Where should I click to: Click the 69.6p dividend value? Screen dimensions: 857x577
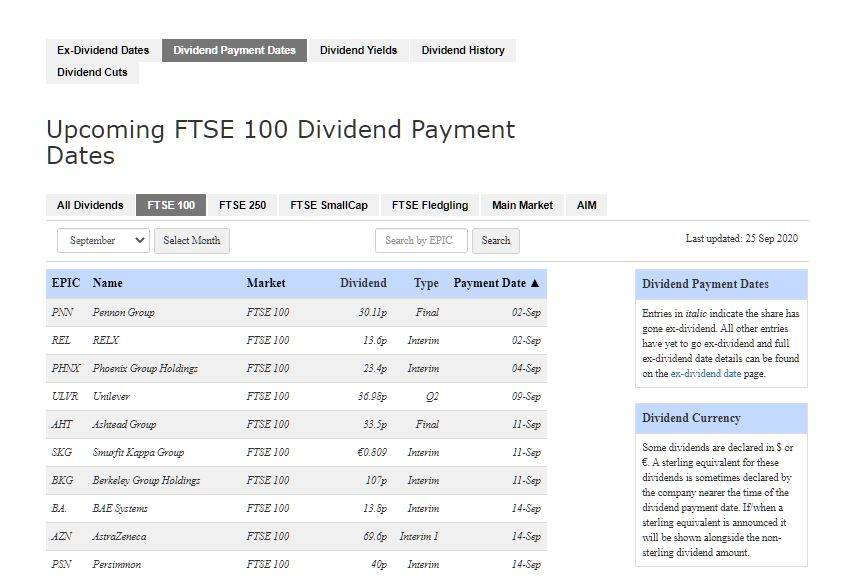(x=375, y=536)
